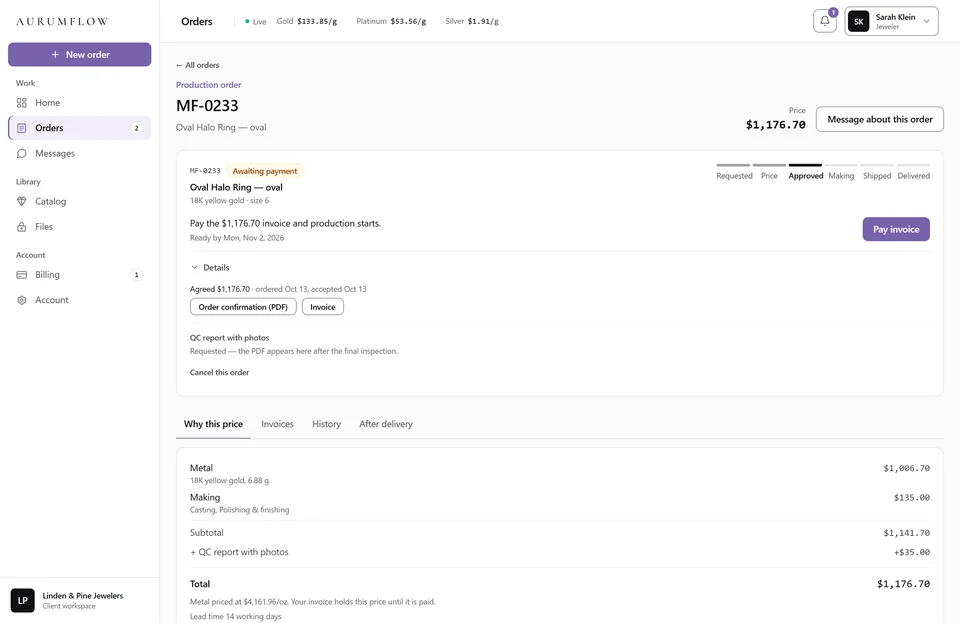960x623 pixels.
Task: Collapse the Details section
Action: 210,267
